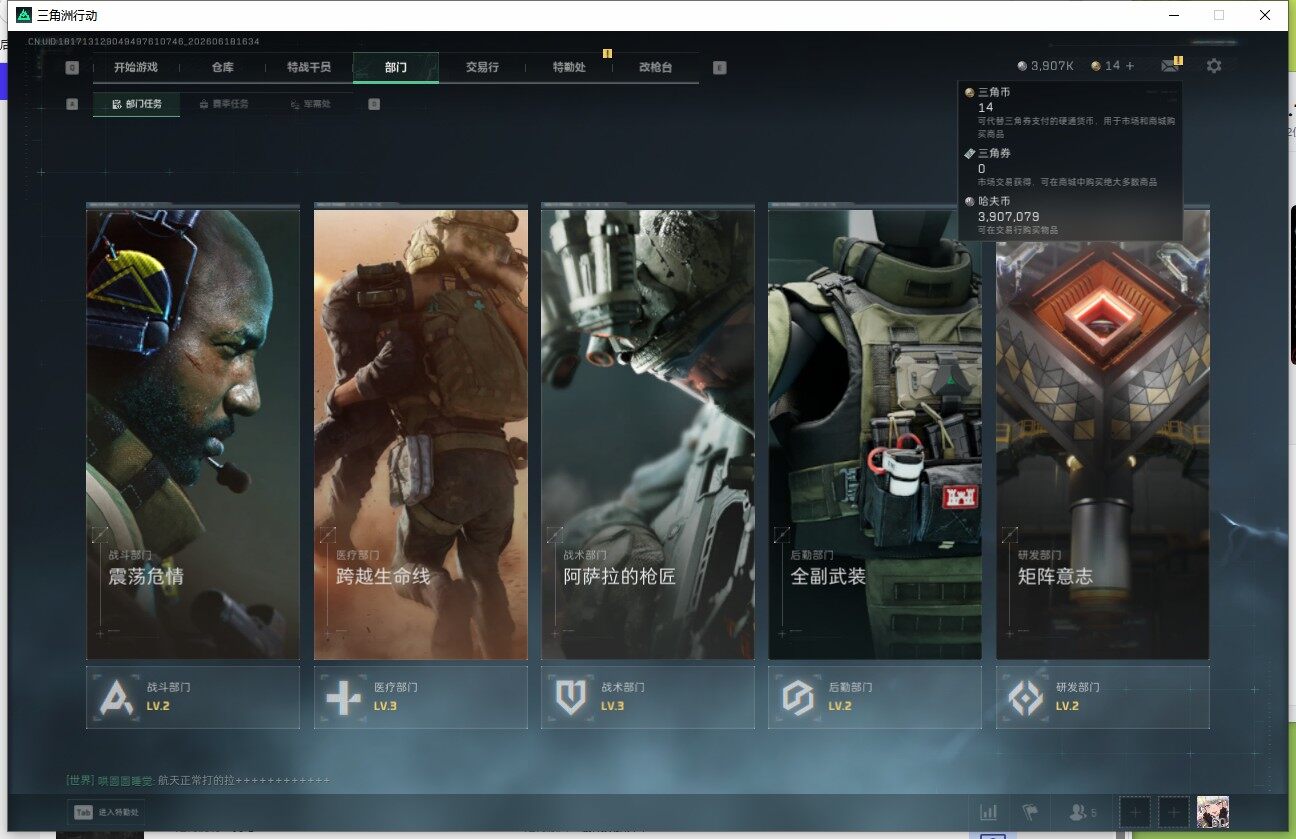The image size is (1296, 839).
Task: Click the 三角券 ticket icon in tooltip
Action: [x=970, y=153]
